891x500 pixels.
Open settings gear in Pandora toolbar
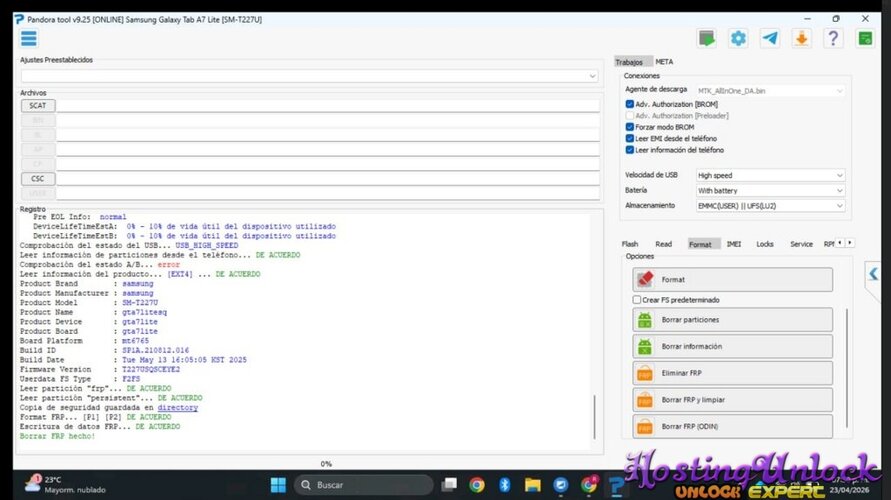click(x=738, y=39)
